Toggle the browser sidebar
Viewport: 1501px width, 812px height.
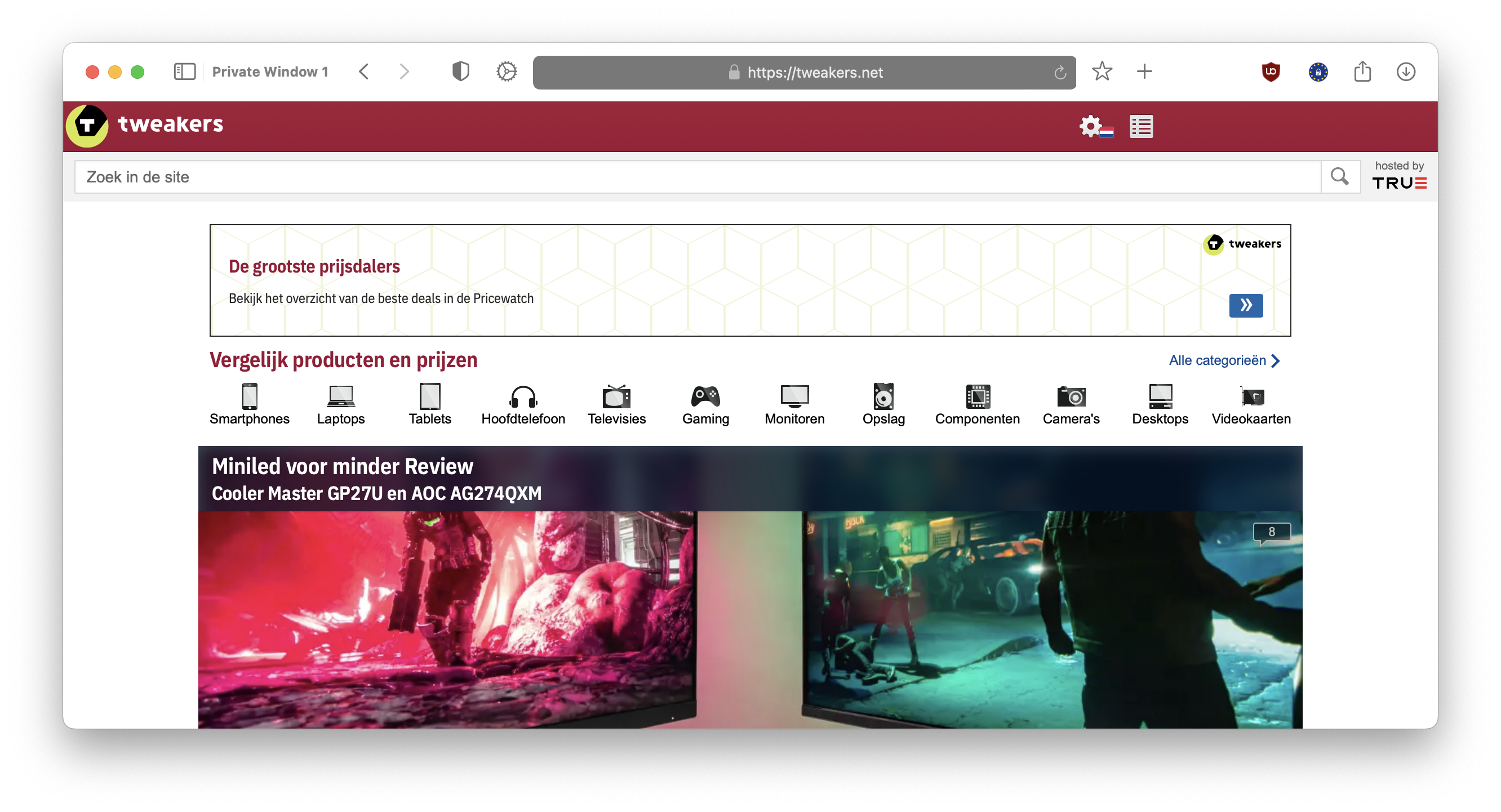click(x=185, y=72)
